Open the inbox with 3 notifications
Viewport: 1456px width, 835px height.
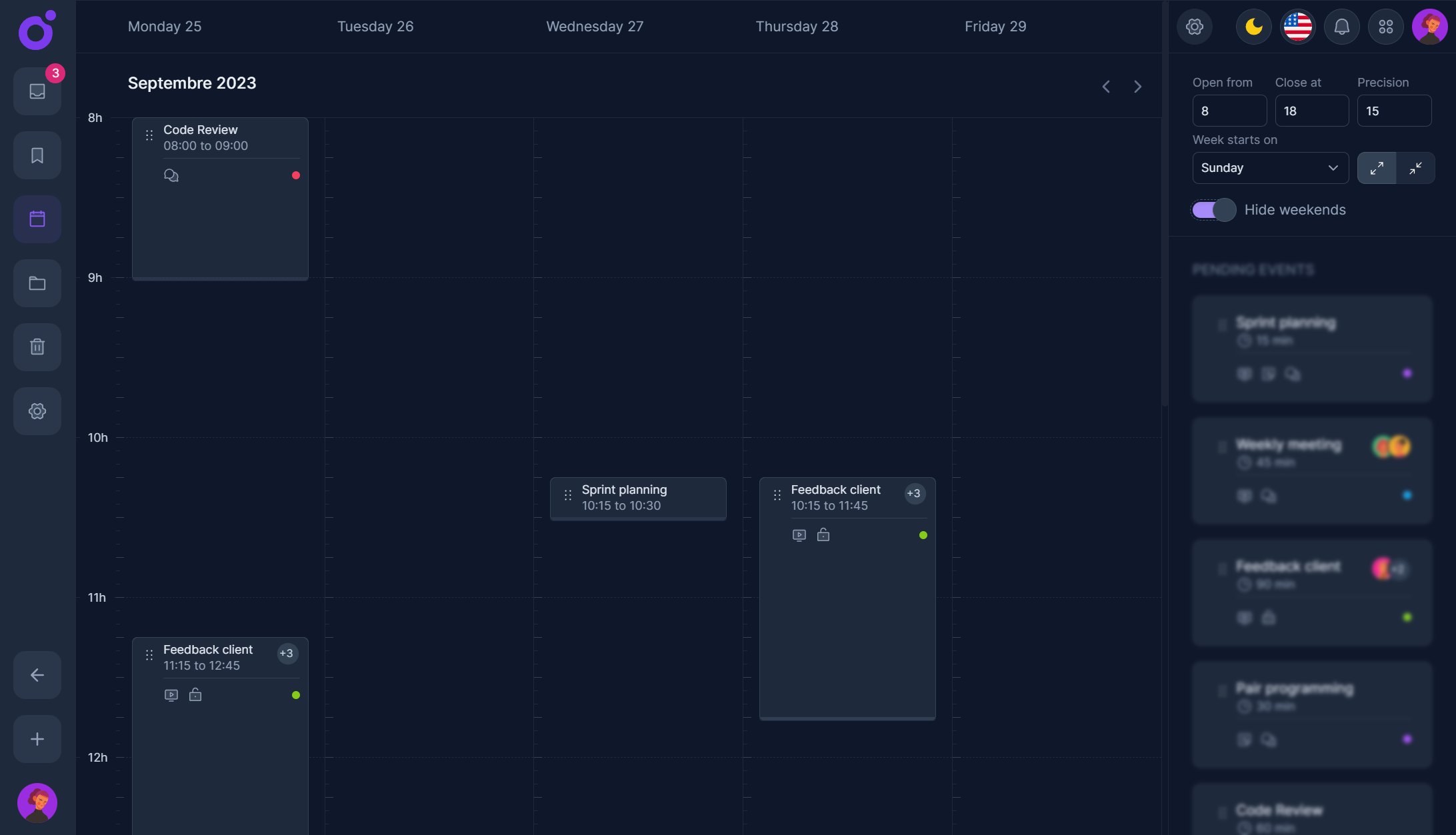click(37, 91)
